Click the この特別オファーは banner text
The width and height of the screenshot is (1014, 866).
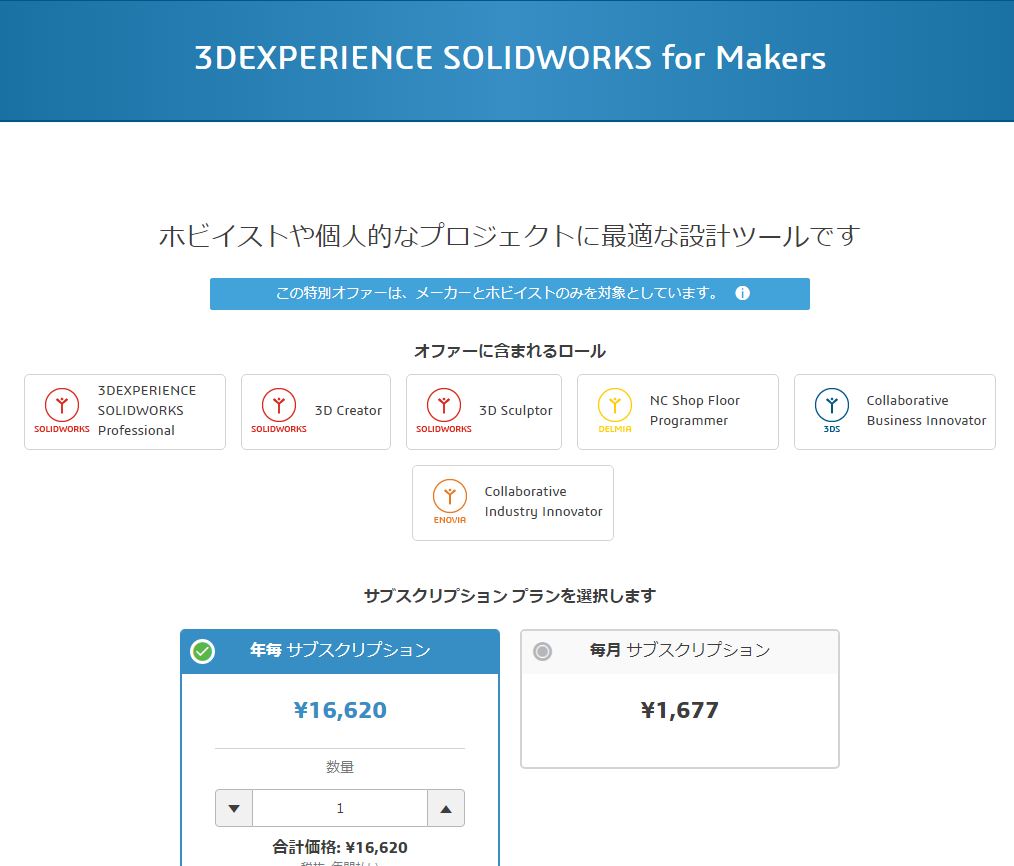(x=497, y=293)
